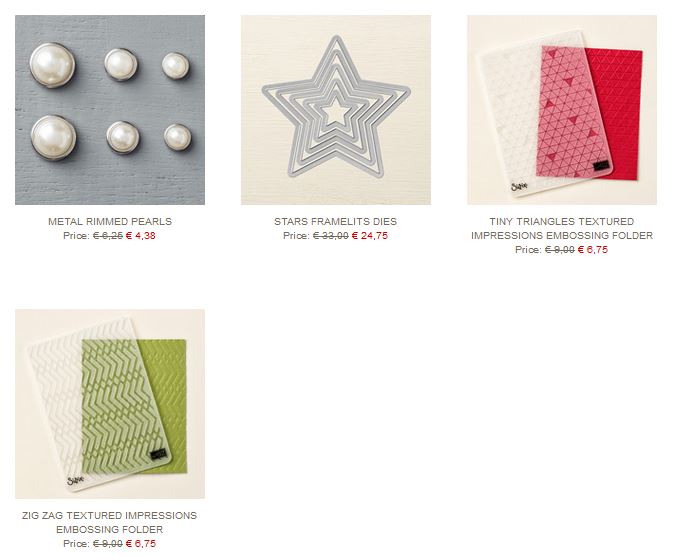The height and width of the screenshot is (555, 674).
Task: Click the sale price € 24,75
Action: [370, 236]
